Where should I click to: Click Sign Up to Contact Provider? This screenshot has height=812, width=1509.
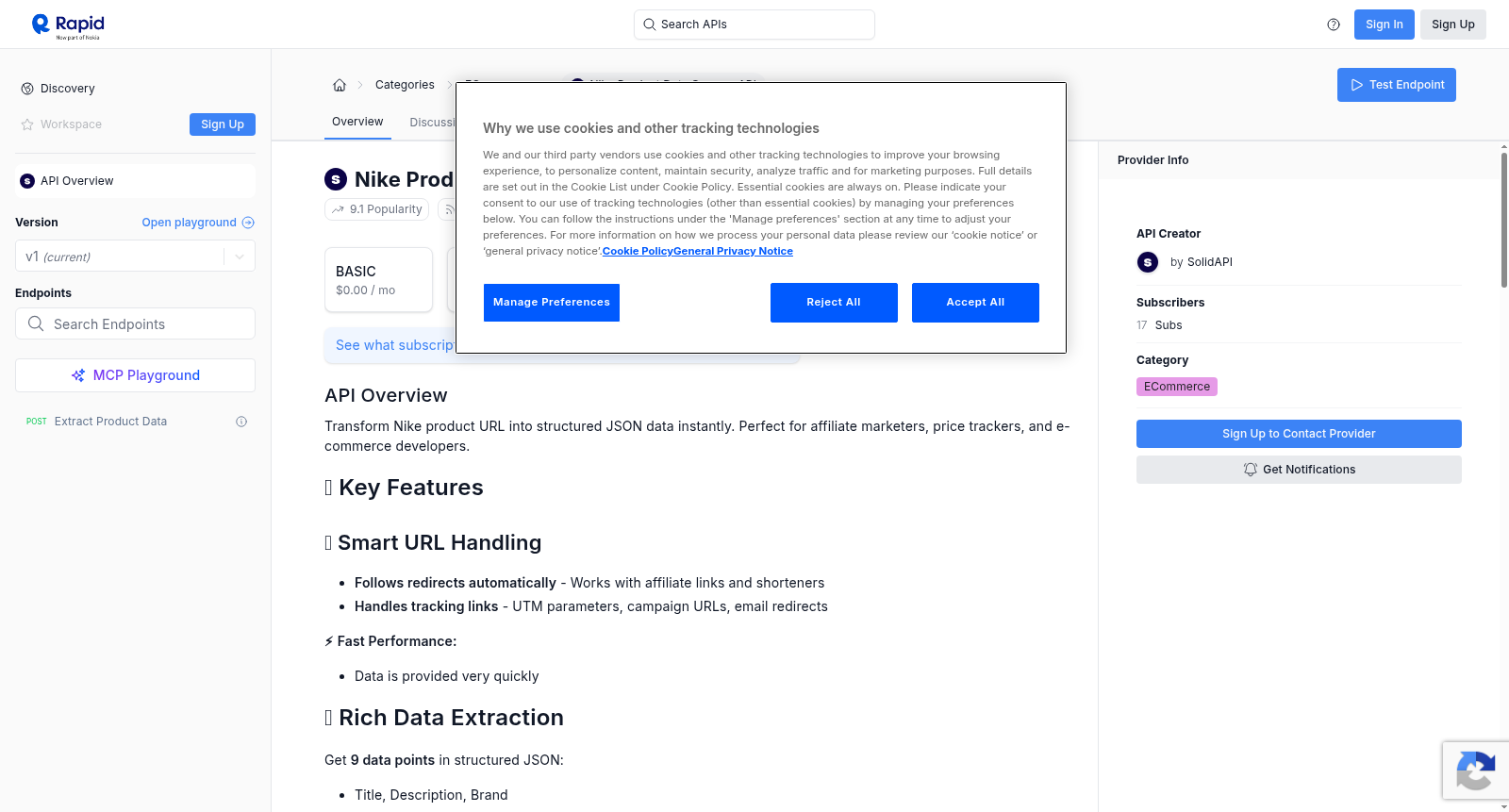pos(1299,434)
